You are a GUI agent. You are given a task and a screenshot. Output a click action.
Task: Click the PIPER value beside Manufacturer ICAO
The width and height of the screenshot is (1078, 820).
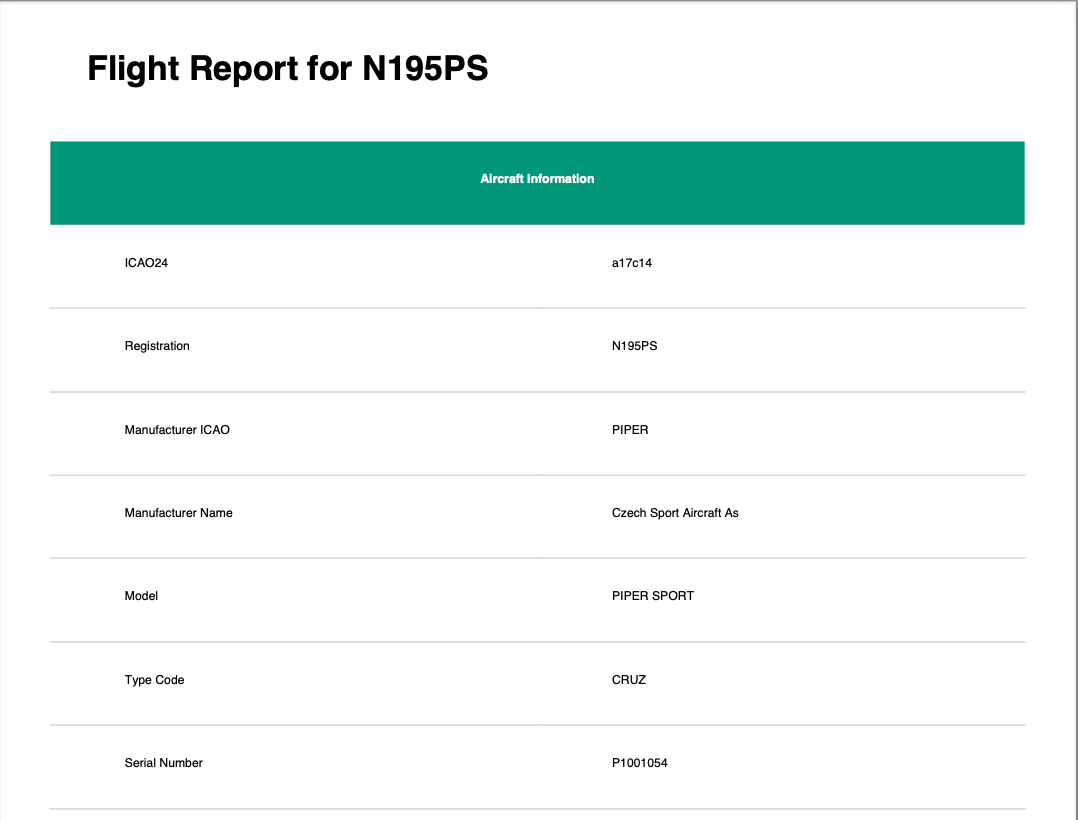[630, 430]
